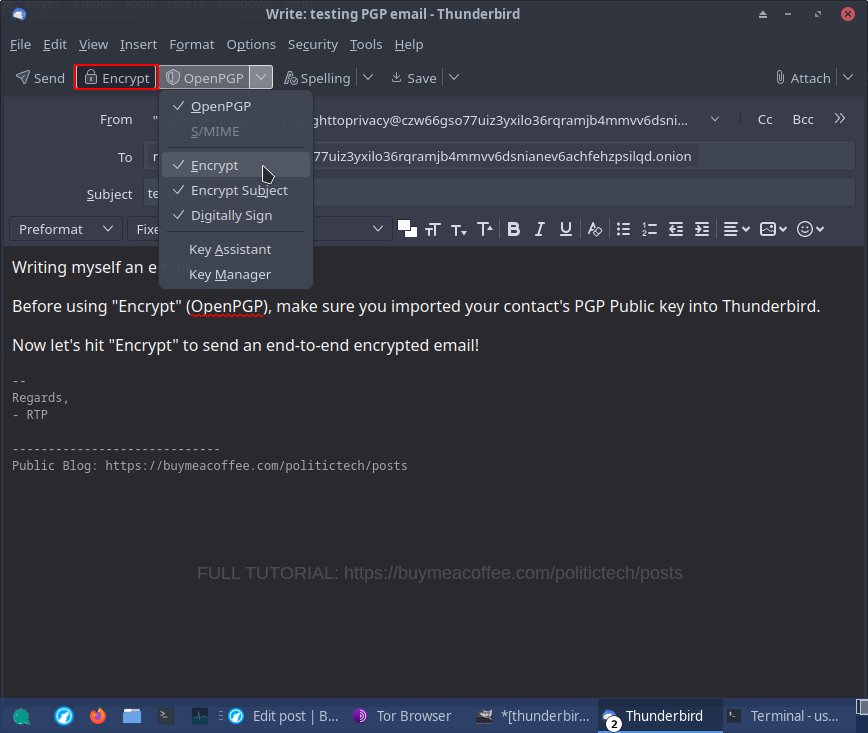Image resolution: width=868 pixels, height=733 pixels.
Task: Switch to Tor Browser window
Action: click(403, 716)
